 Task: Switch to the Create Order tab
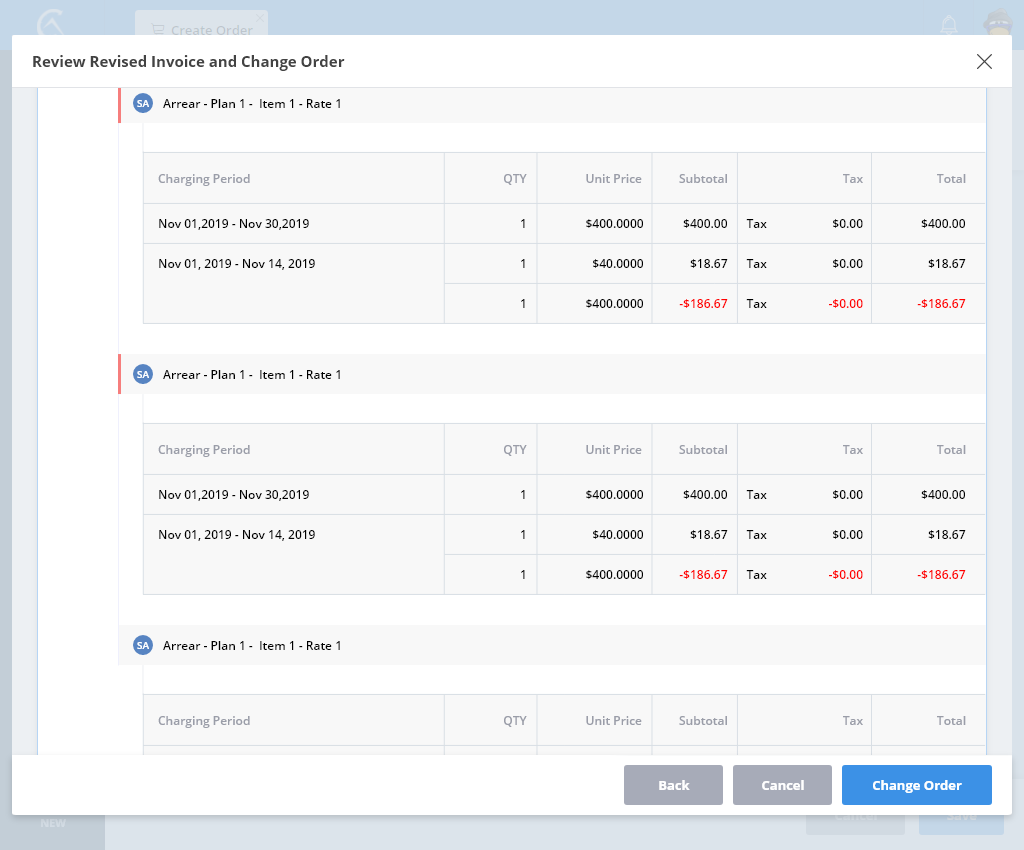[x=200, y=30]
